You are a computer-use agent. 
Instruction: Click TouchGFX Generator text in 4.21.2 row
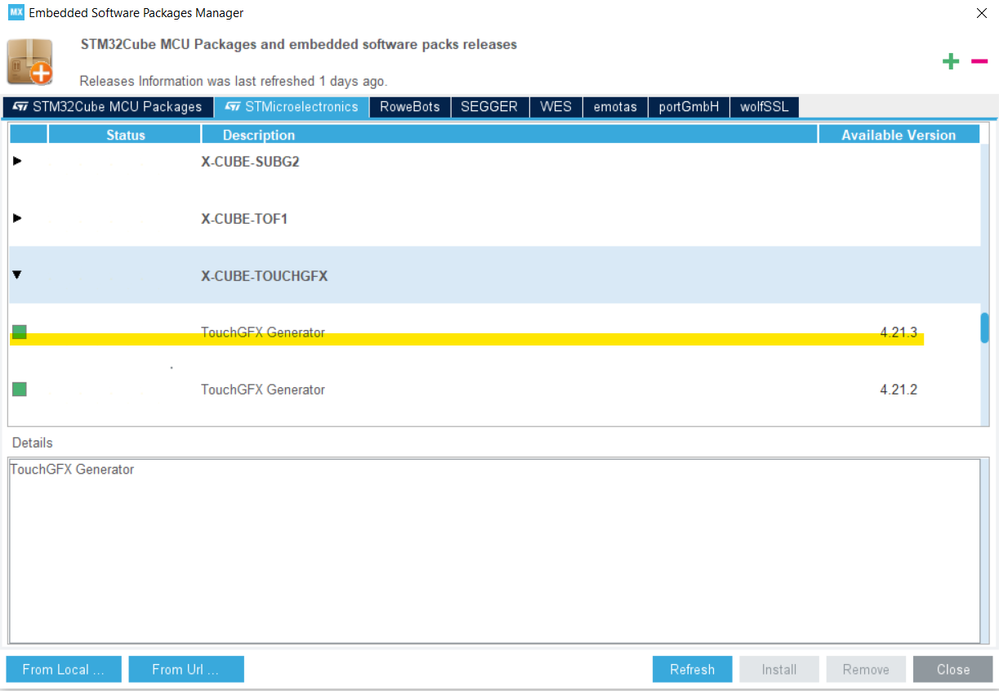[x=263, y=389]
